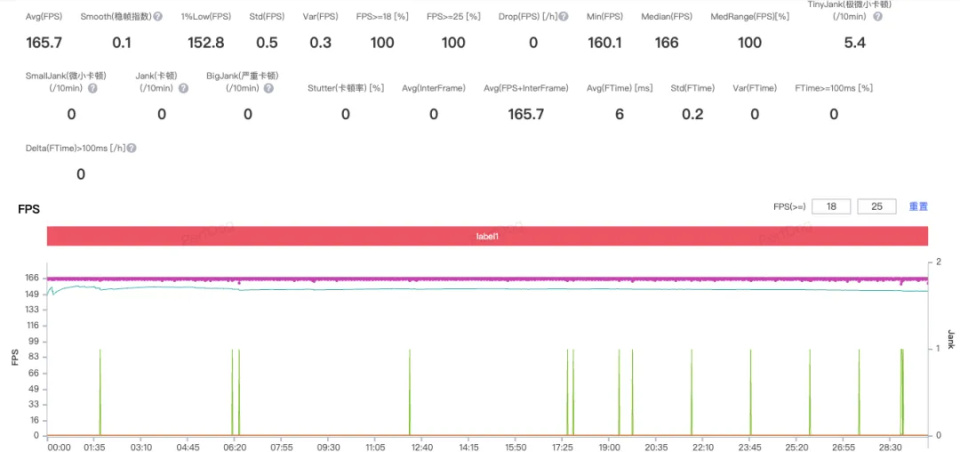Open help icon beside SmallJank (/10min)
This screenshot has width=960, height=452.
(x=92, y=88)
